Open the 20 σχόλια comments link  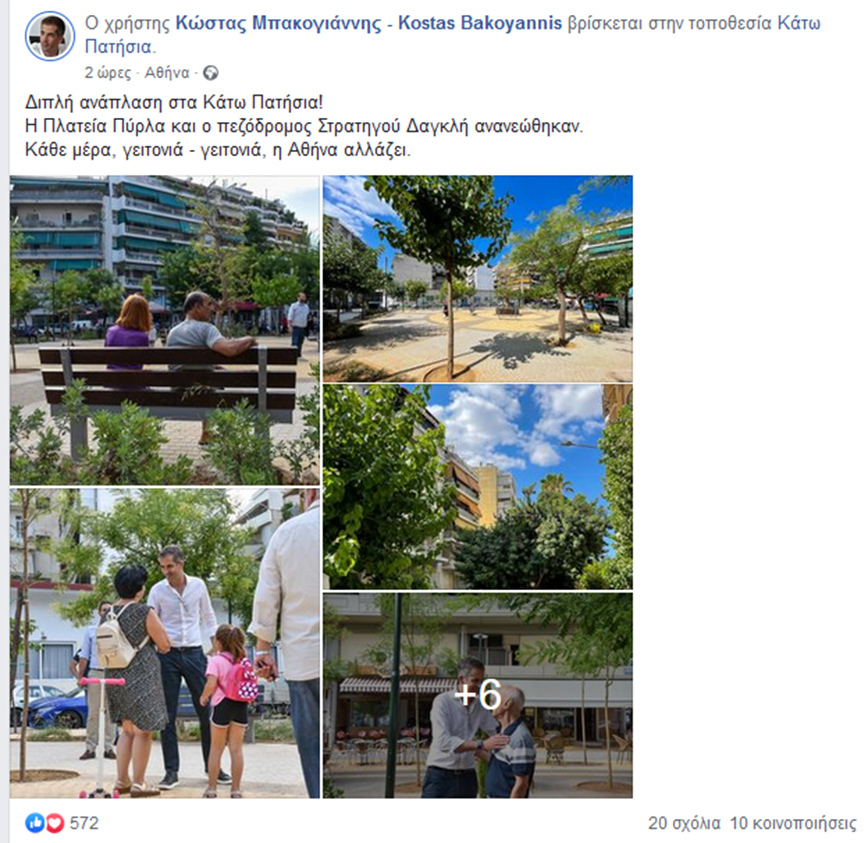(684, 823)
